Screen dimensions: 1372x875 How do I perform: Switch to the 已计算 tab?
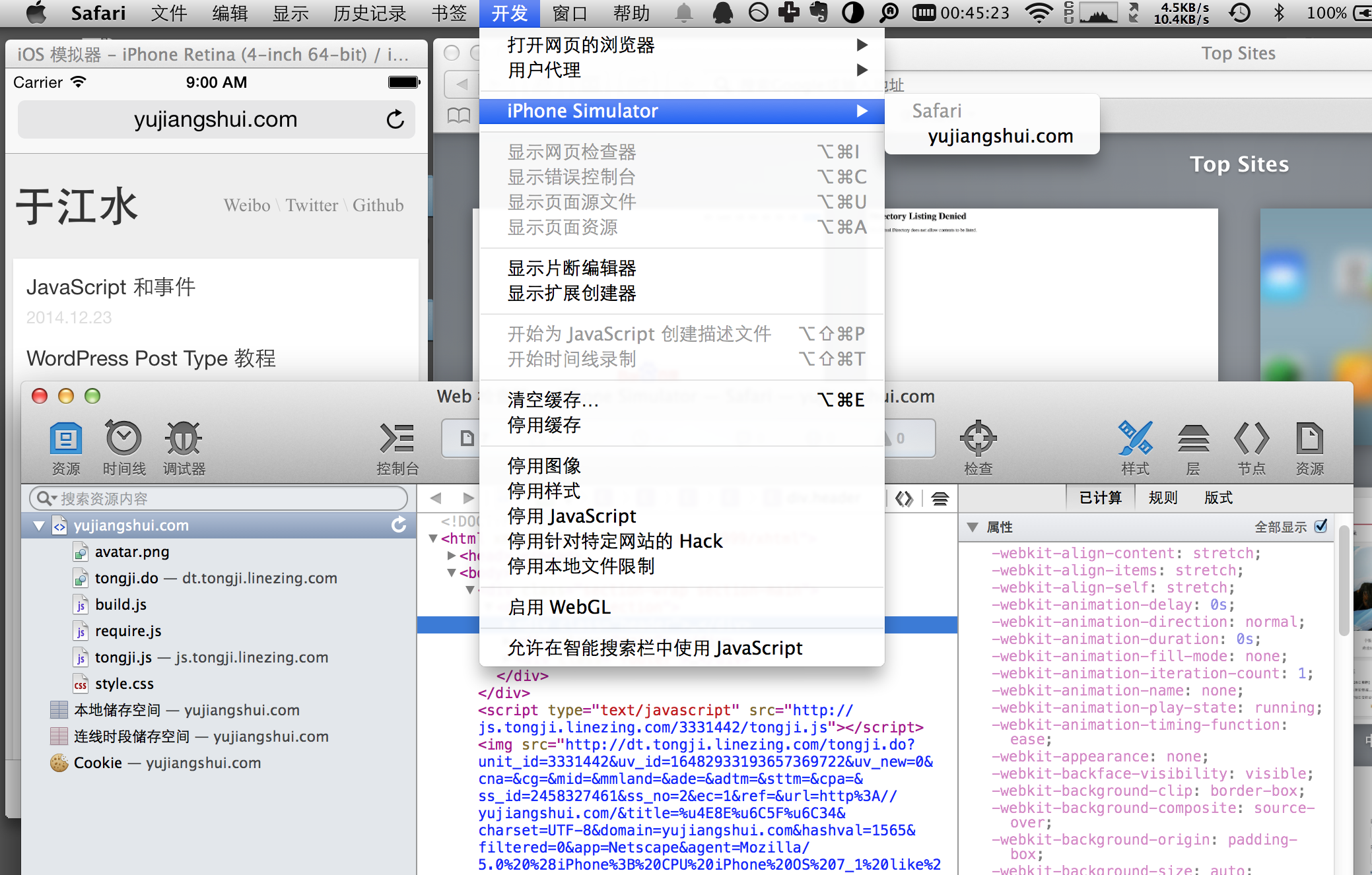(x=1100, y=498)
